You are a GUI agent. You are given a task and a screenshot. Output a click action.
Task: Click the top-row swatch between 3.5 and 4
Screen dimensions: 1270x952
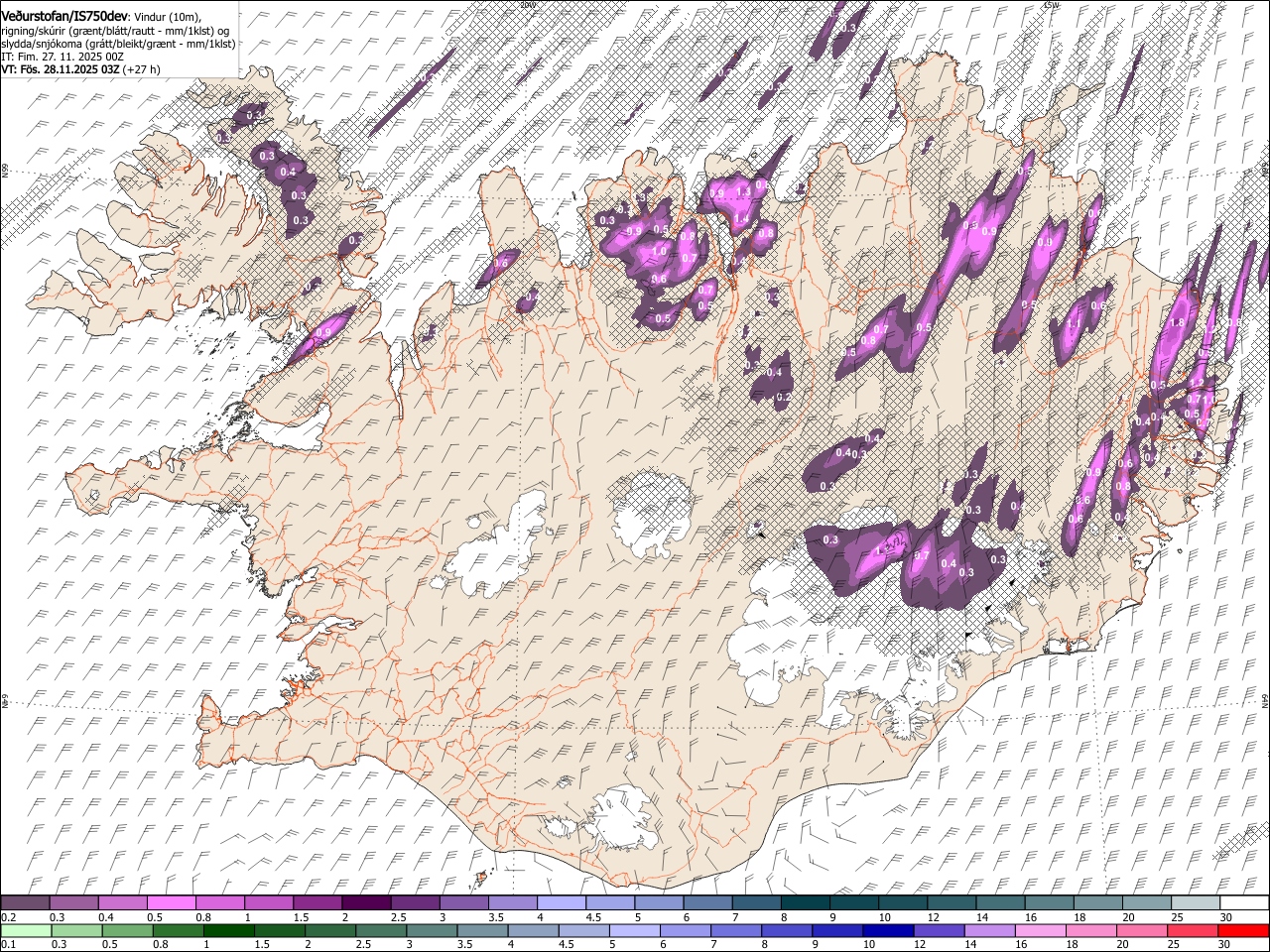point(512,902)
